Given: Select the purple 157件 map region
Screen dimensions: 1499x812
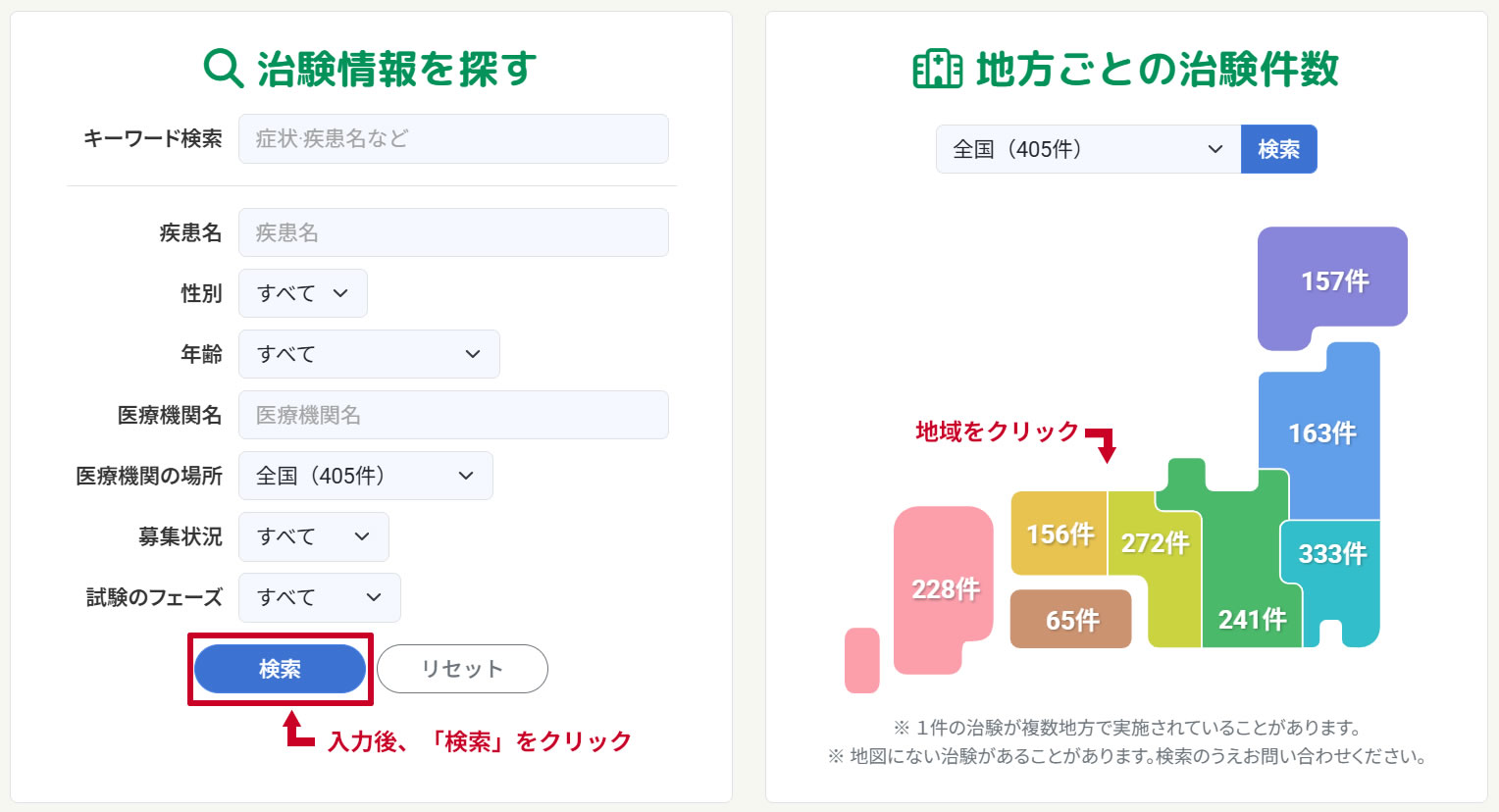Looking at the screenshot, I should (1332, 281).
